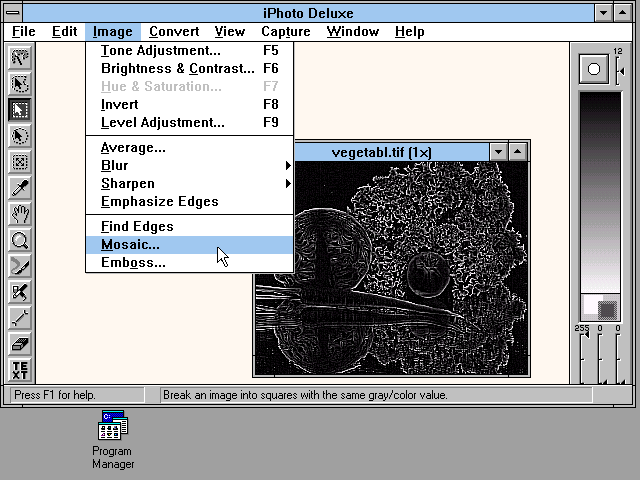Choose Average in the Image menu
The width and height of the screenshot is (640, 480).
pyautogui.click(x=189, y=148)
